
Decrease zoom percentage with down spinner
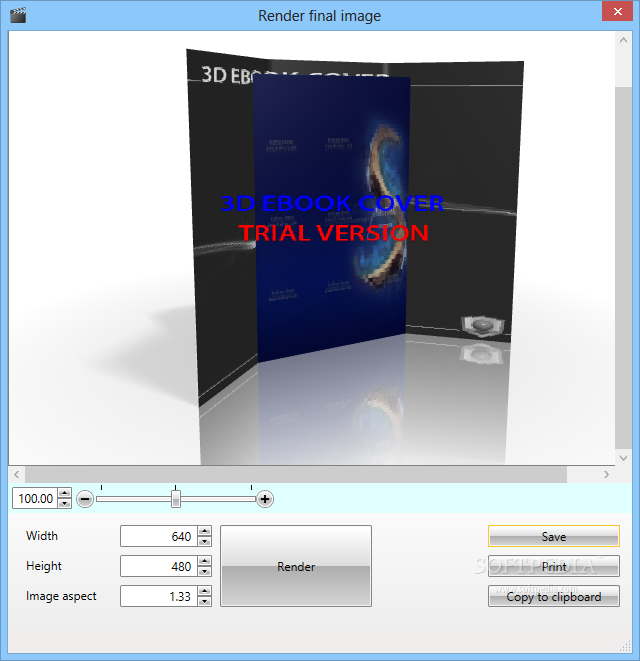64,503
